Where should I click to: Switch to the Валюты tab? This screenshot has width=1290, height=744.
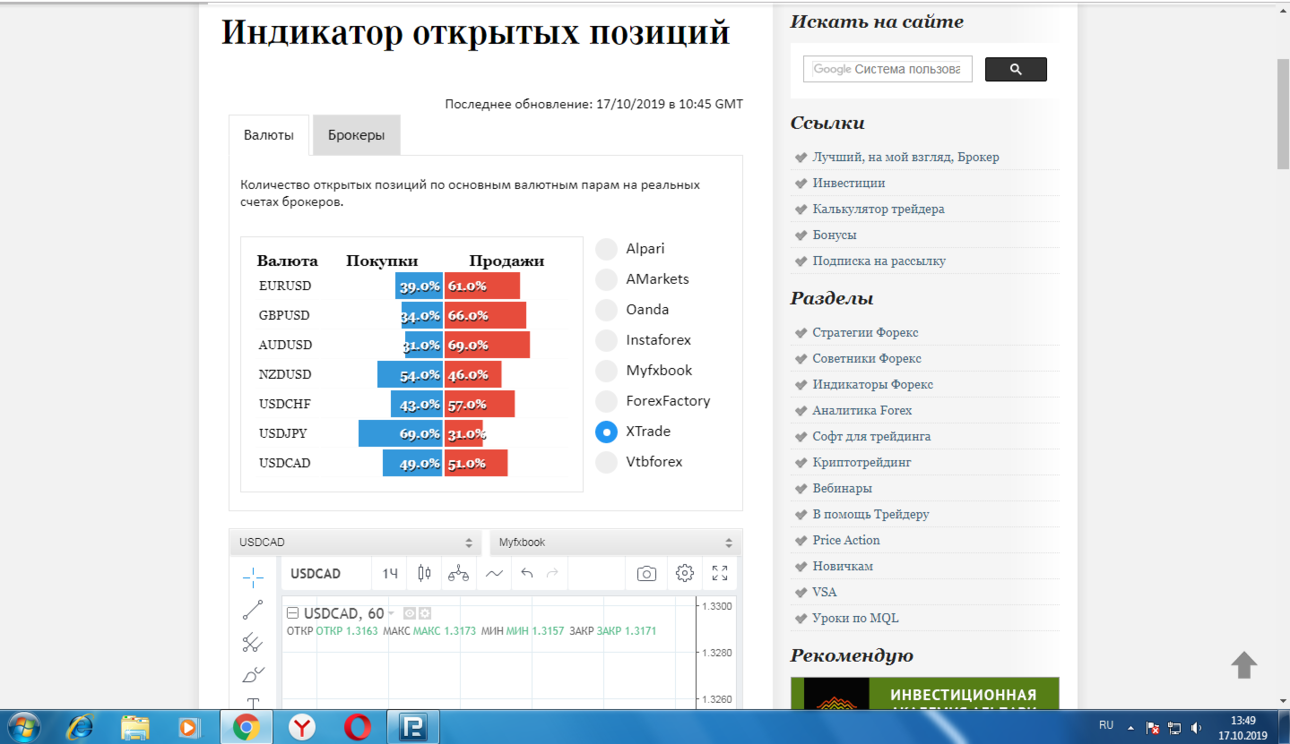269,135
